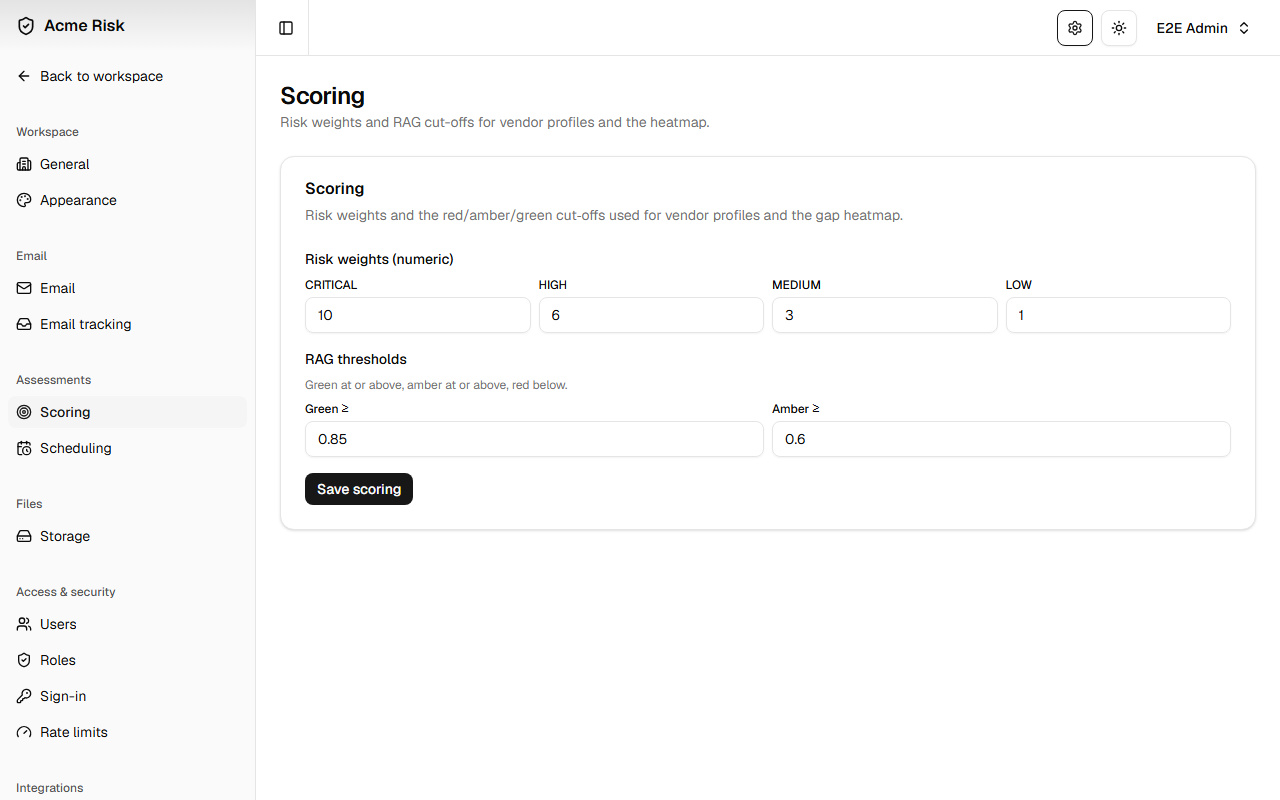Click the Amber threshold input field
This screenshot has height=800, width=1280.
(x=1001, y=439)
